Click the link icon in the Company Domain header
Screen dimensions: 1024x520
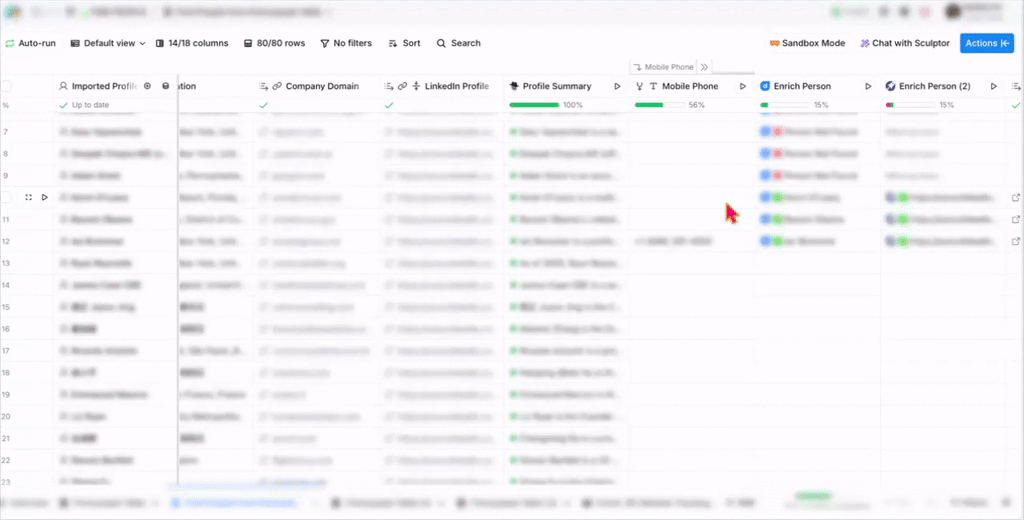point(277,86)
